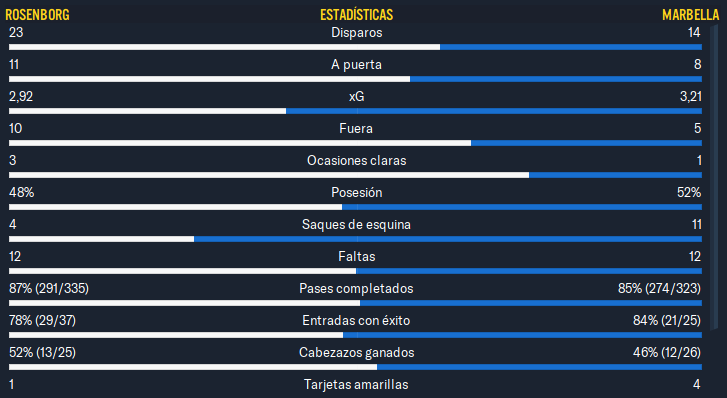The width and height of the screenshot is (727, 398).
Task: Click the Cabezazos ganados label
Action: pyautogui.click(x=357, y=353)
